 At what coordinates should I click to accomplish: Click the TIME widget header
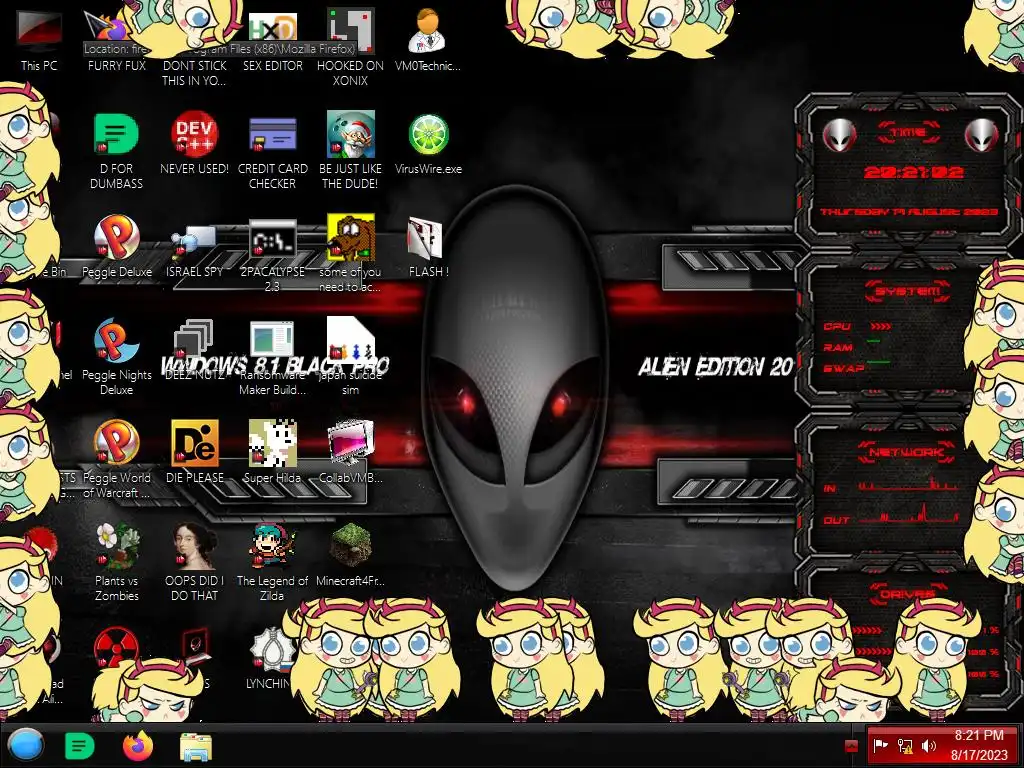(x=908, y=133)
